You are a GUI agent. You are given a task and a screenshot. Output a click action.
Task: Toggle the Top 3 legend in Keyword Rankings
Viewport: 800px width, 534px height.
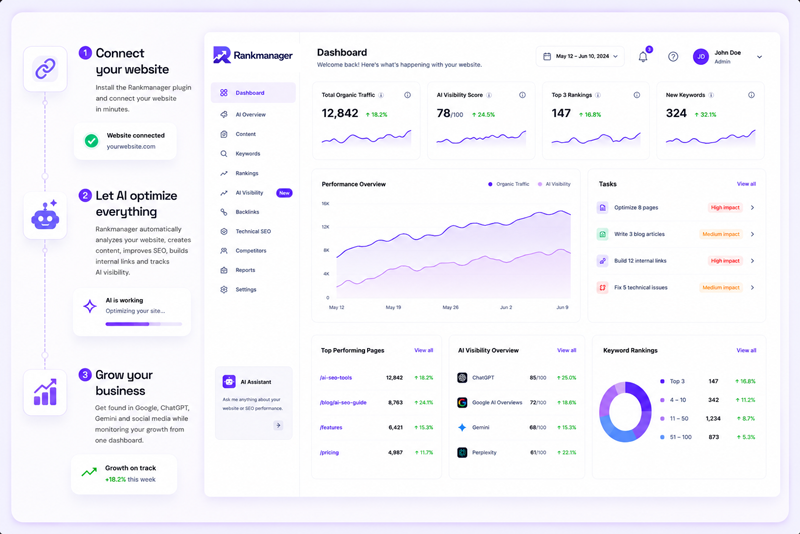[x=672, y=381]
